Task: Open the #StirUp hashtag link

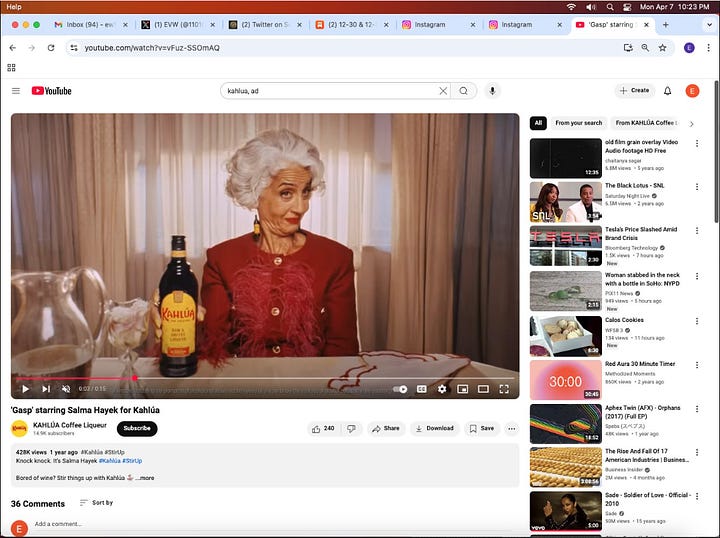Action: pos(132,461)
